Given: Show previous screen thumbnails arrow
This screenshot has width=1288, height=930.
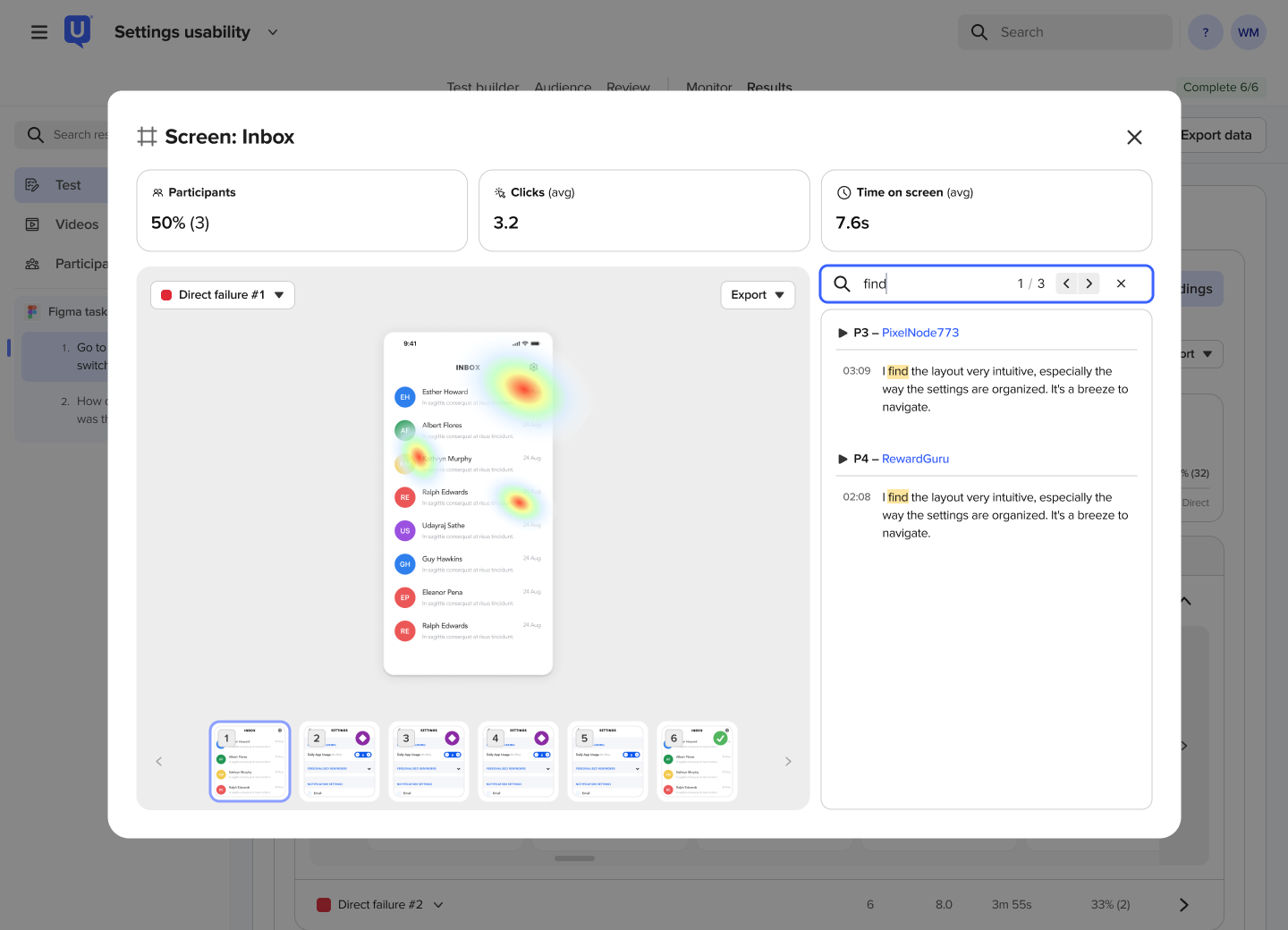Looking at the screenshot, I should coord(159,762).
